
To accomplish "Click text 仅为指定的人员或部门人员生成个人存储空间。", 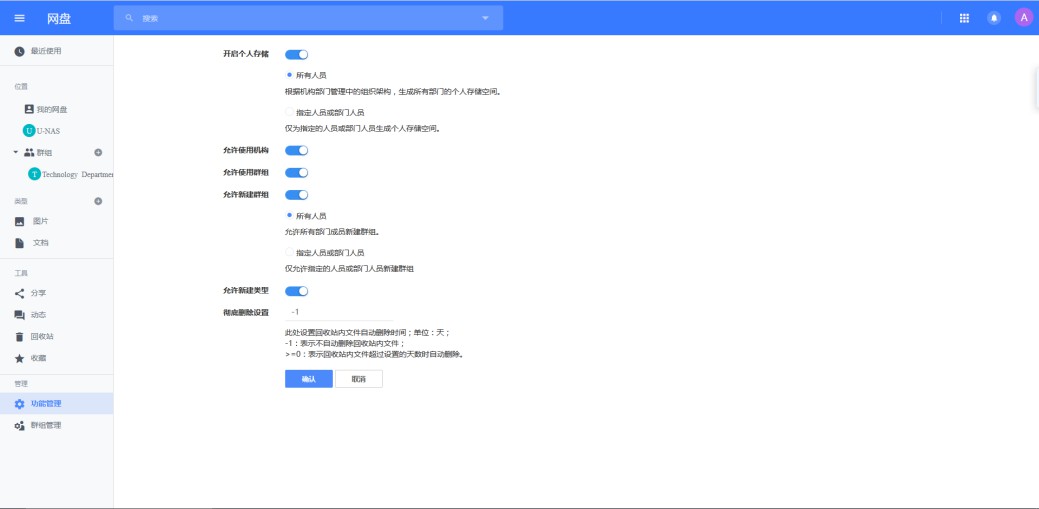I will pyautogui.click(x=363, y=129).
